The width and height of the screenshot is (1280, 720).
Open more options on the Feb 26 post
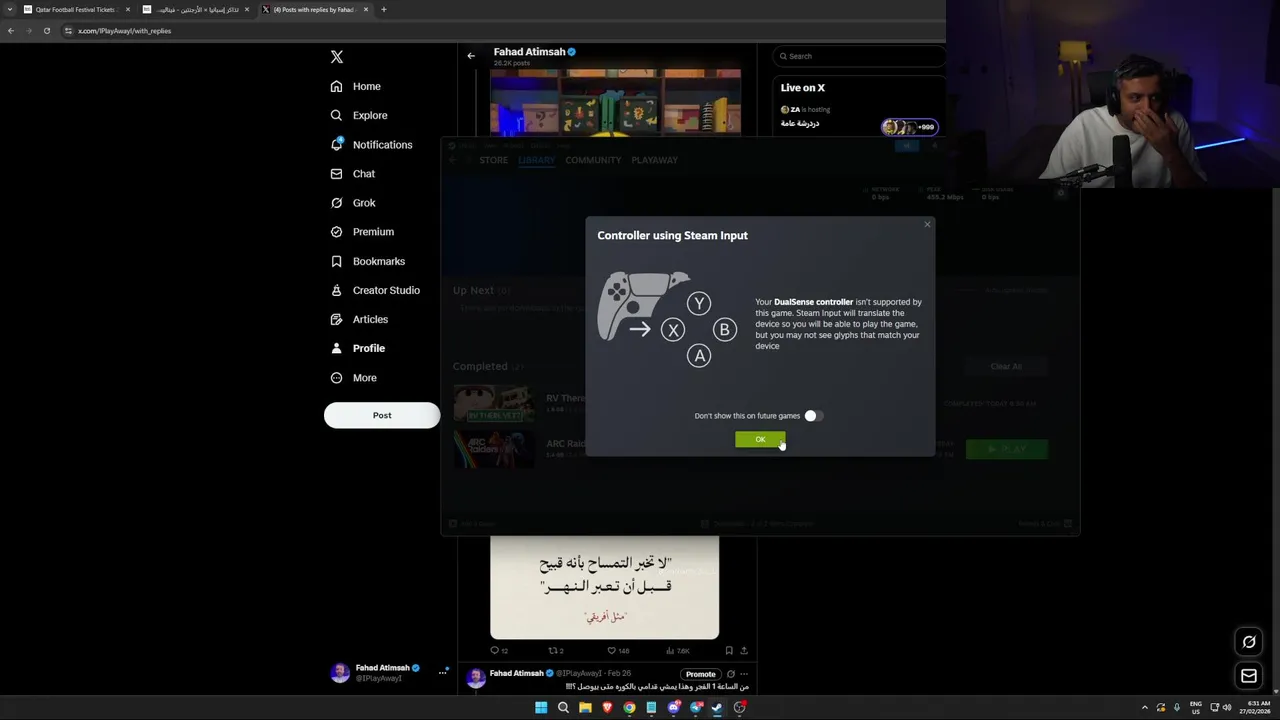745,674
